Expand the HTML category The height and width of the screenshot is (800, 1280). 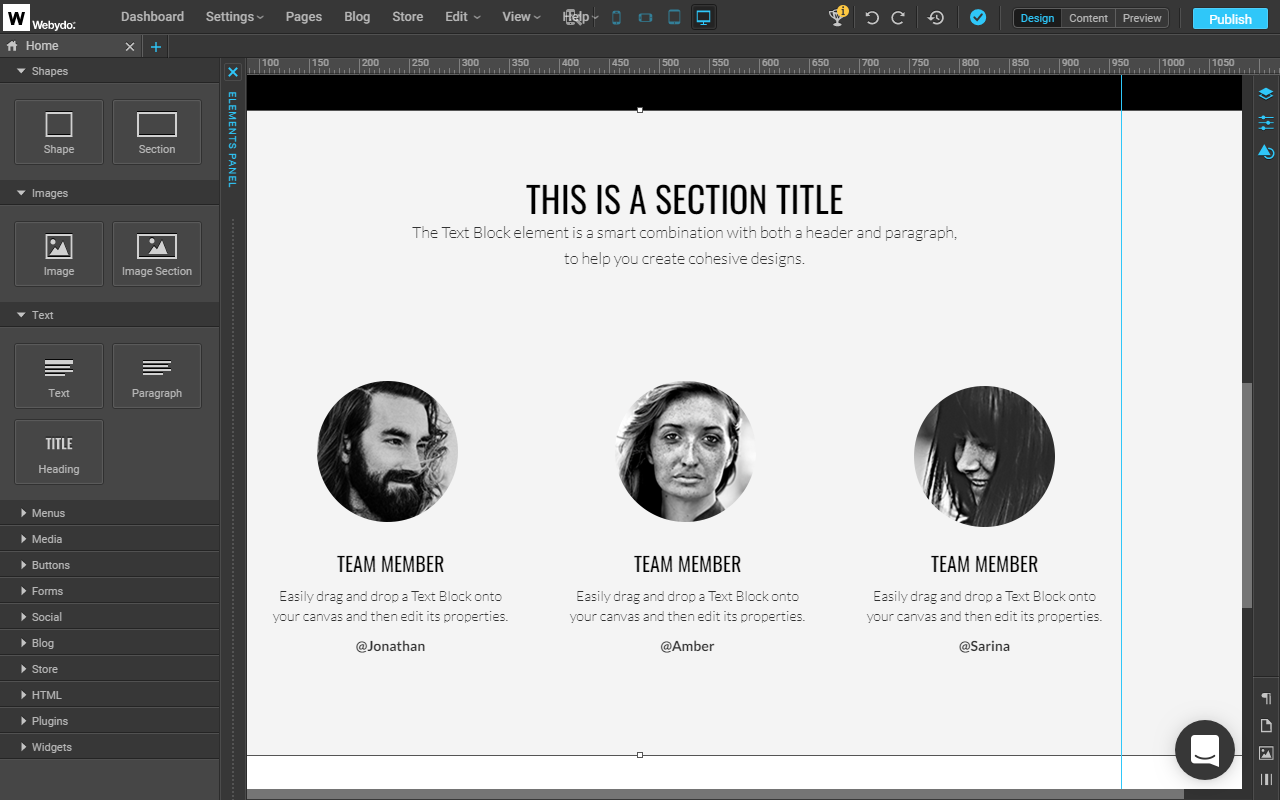[110, 695]
